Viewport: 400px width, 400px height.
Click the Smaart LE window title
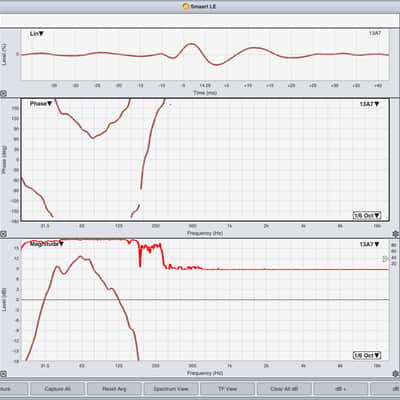[199, 6]
